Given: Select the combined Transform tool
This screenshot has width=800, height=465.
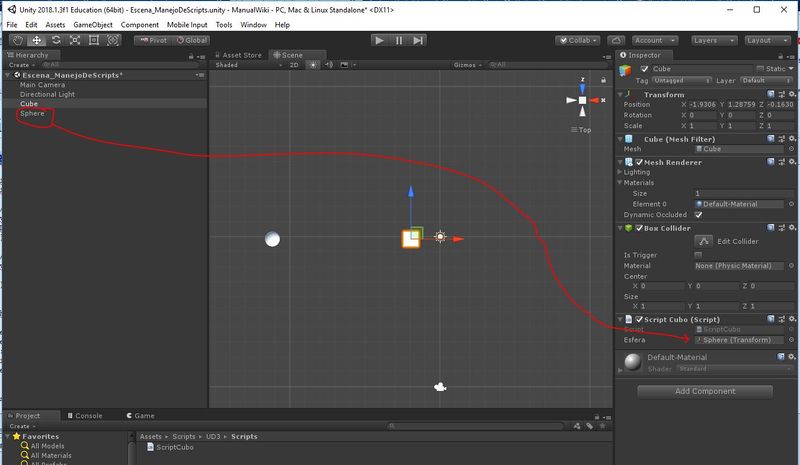Looking at the screenshot, I should 113,40.
